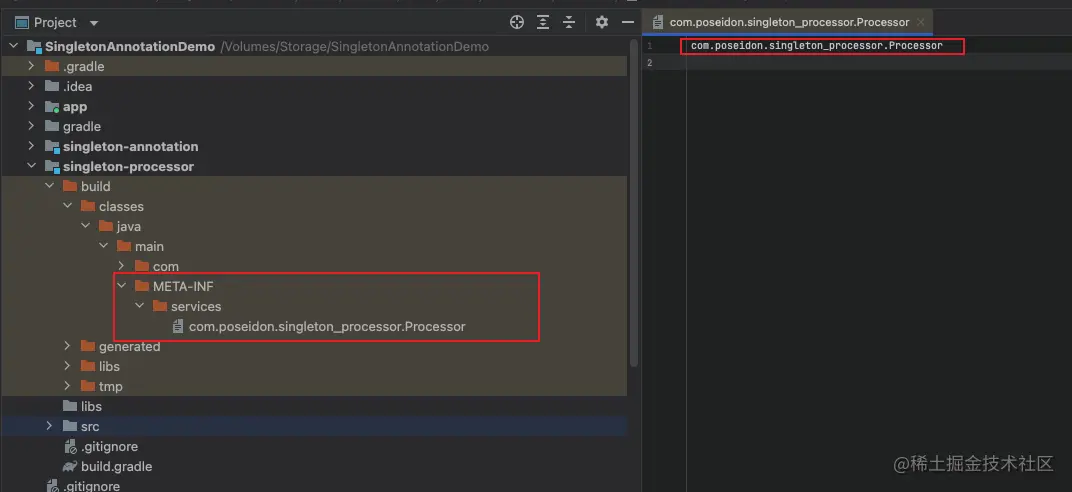Select the services folder icon
This screenshot has width=1072, height=492.
click(159, 306)
